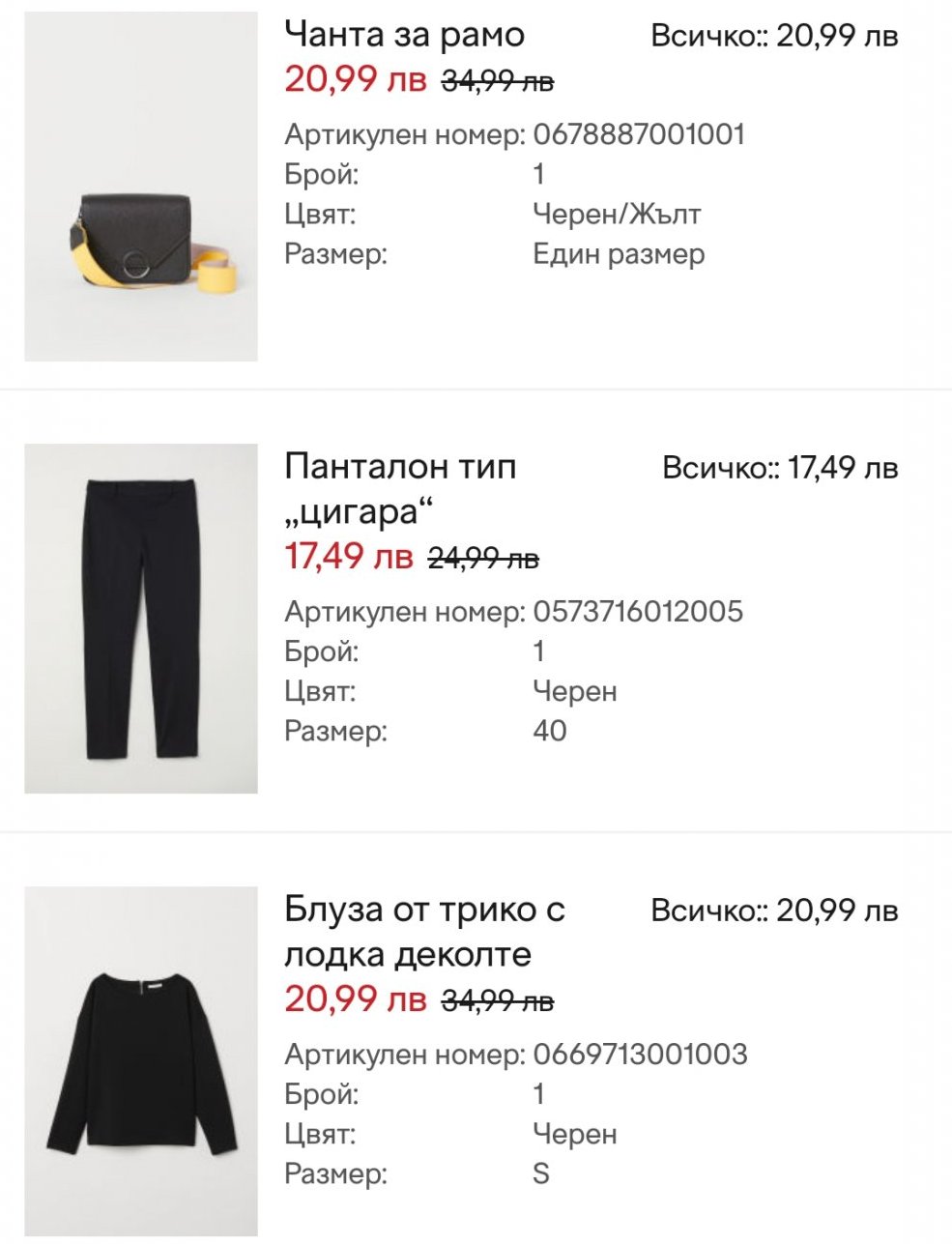This screenshot has height=1244, width=952.
Task: Click the red 17,49 лв sale price
Action: pyautogui.click(x=348, y=557)
